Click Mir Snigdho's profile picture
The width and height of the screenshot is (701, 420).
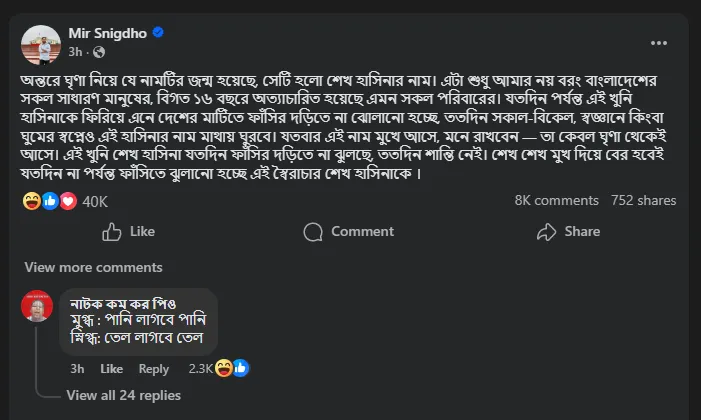click(38, 42)
